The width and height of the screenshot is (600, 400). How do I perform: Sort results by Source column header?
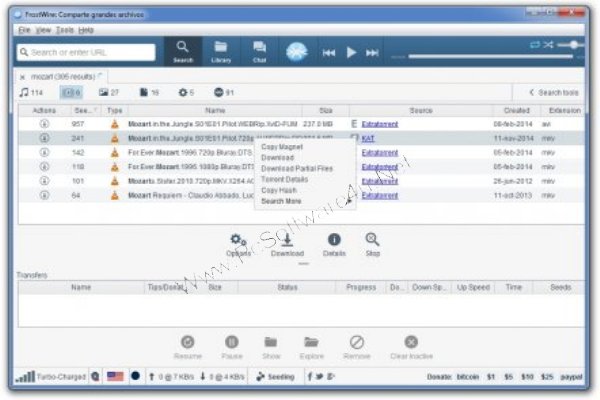[x=421, y=110]
